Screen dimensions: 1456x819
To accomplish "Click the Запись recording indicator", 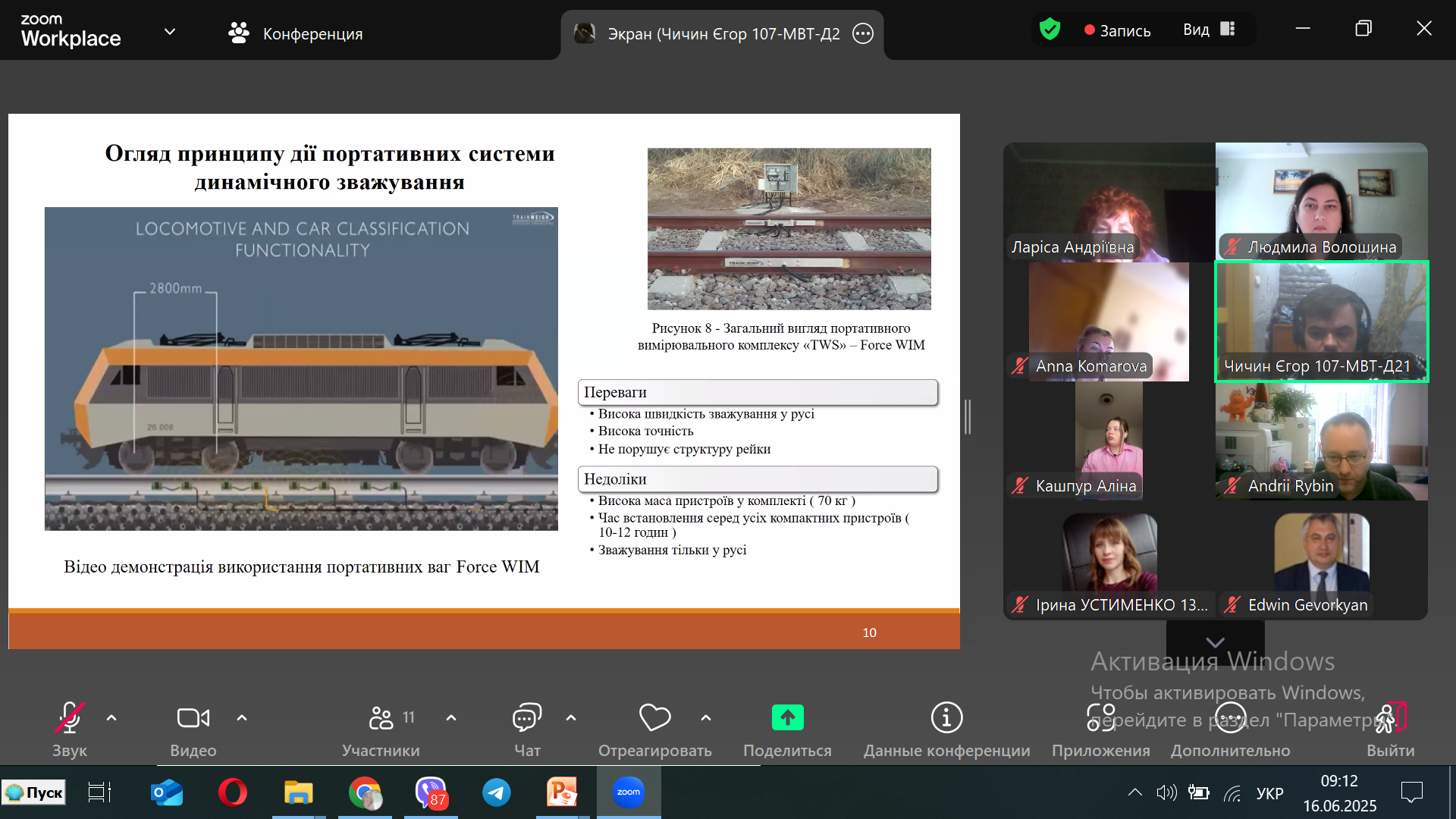I will 1117,30.
